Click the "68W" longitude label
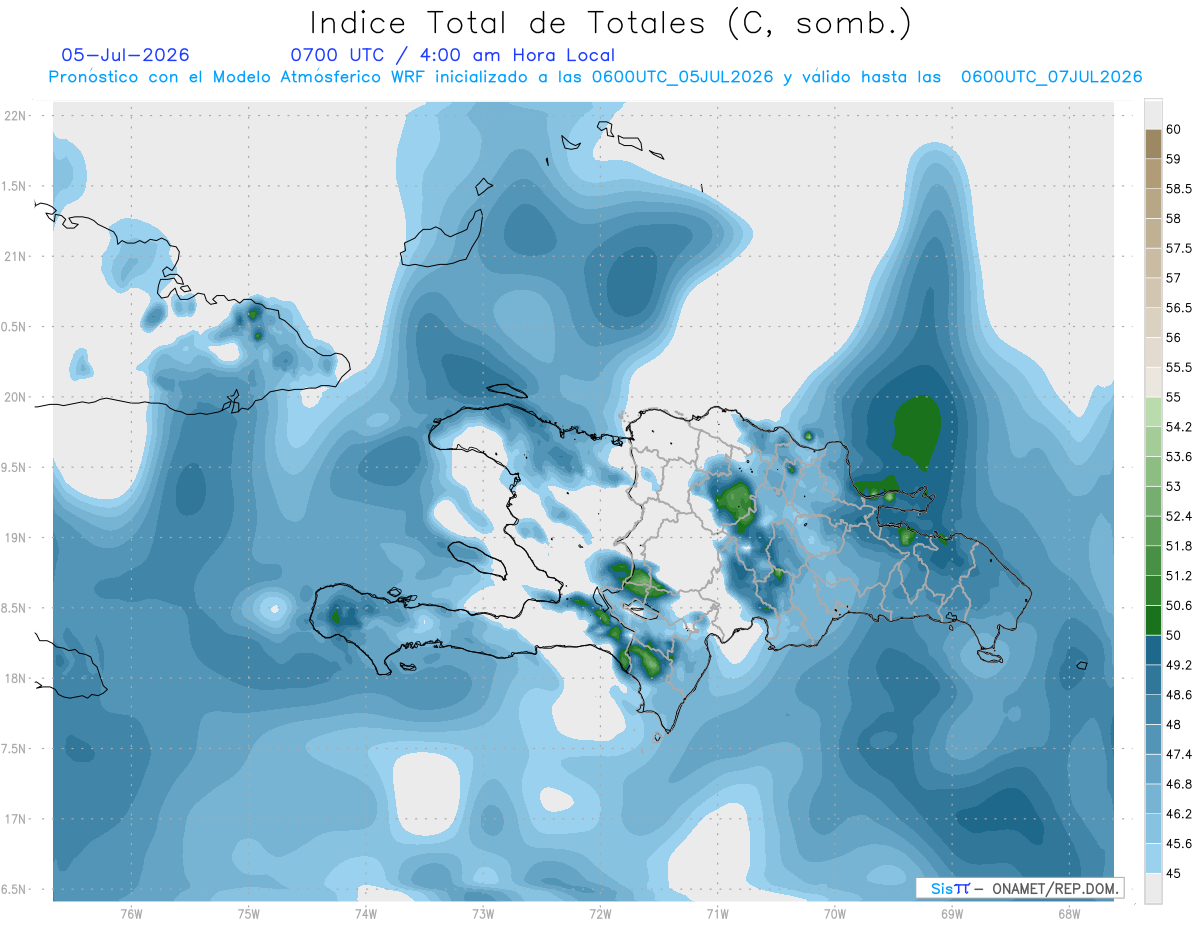 coord(1069,914)
